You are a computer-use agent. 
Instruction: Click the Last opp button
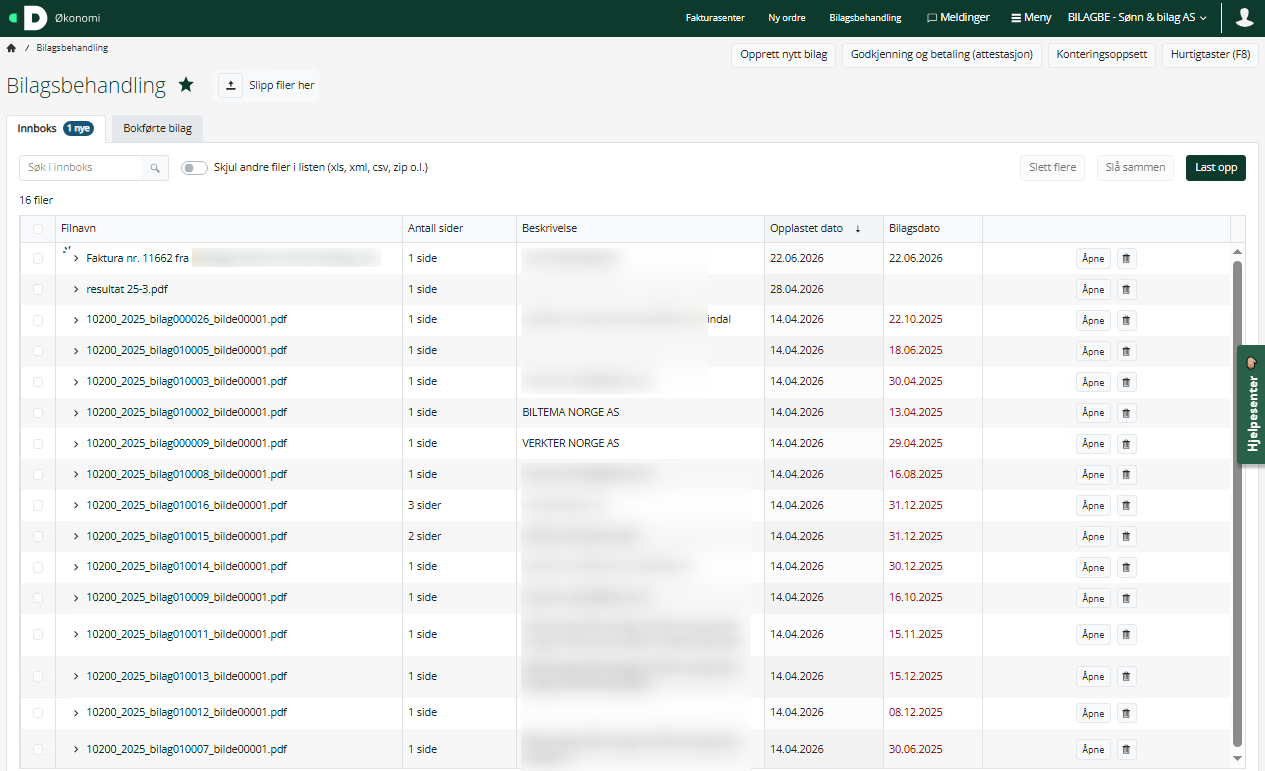click(x=1216, y=168)
